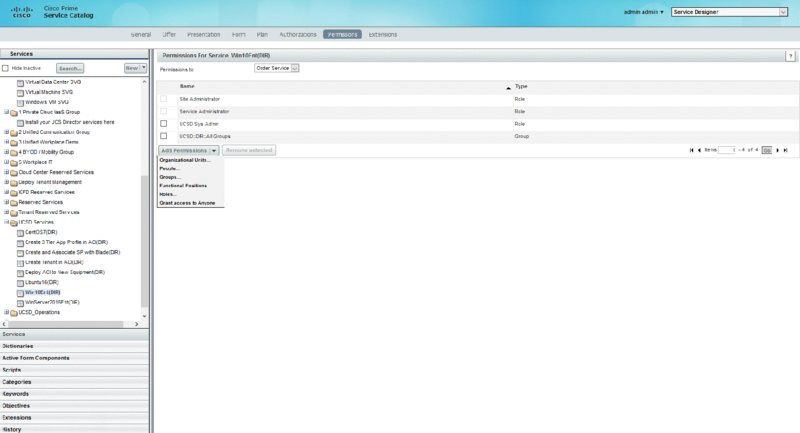
Task: Open the Dictionaries section in left panel
Action: [x=74, y=346]
